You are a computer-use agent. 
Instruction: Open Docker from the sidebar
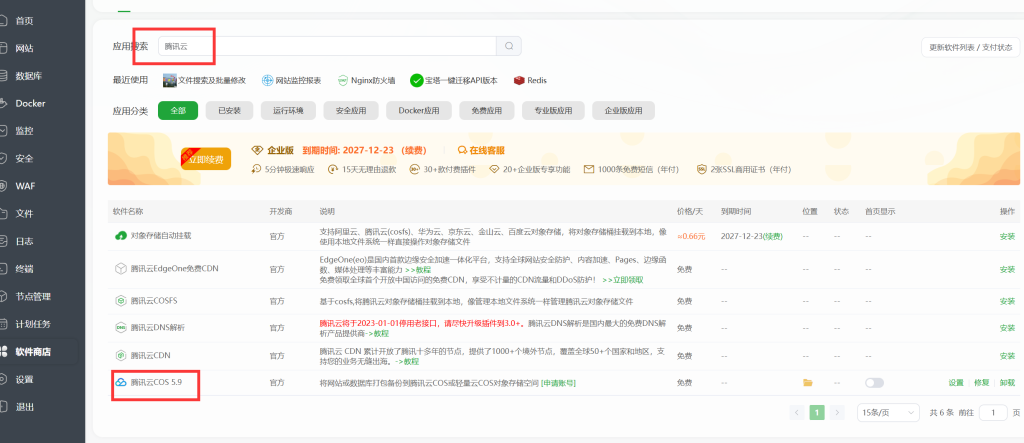[30, 103]
